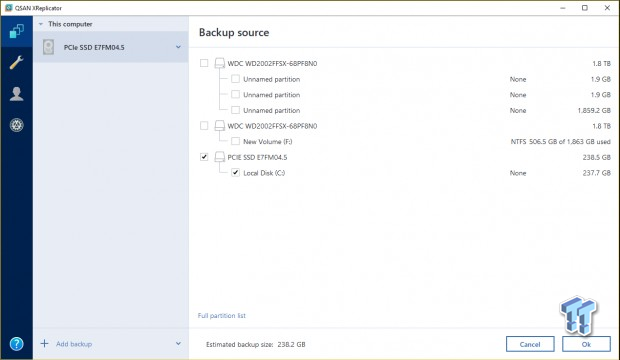Viewport: 620px width, 360px height.
Task: Confirm selection with the Ok button
Action: pyautogui.click(x=586, y=344)
